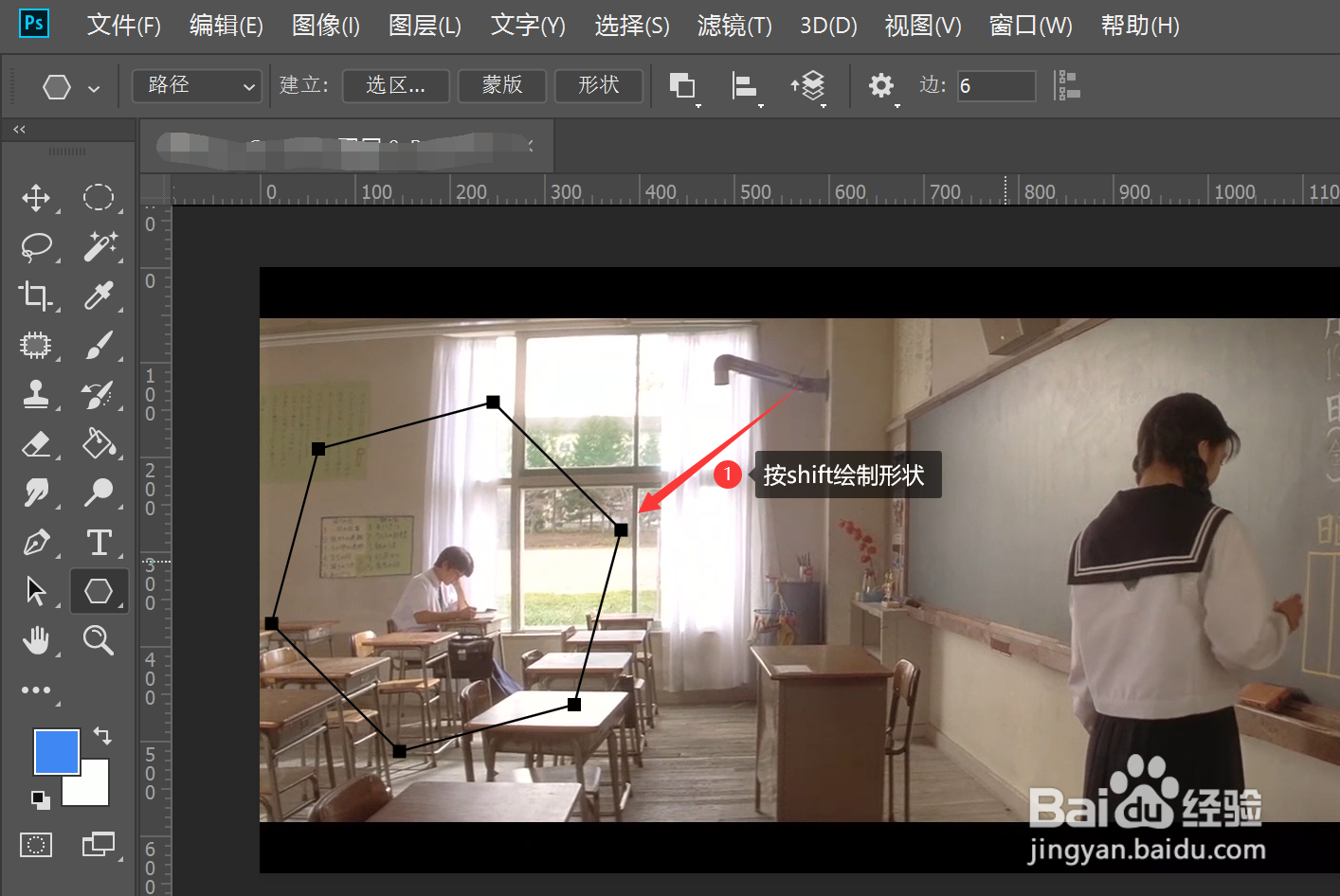Select the Eyedropper tool
This screenshot has width=1340, height=896.
pos(99,296)
